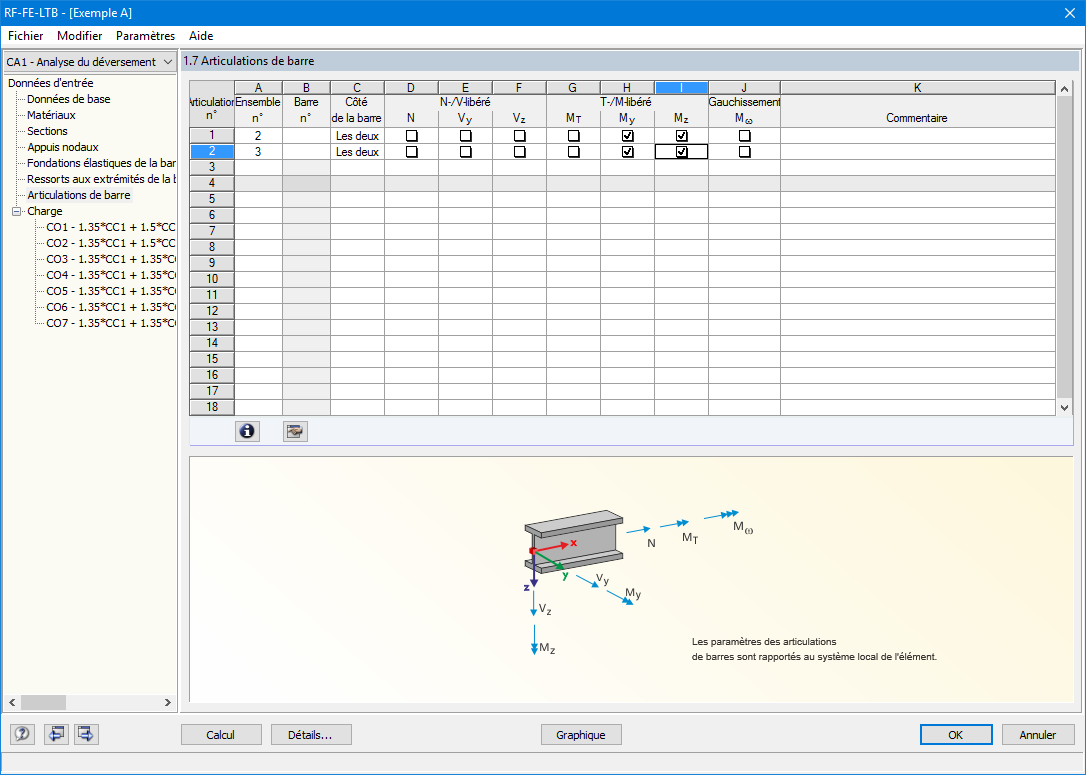
Task: Toggle N release checkbox for articulation 2
Action: (411, 152)
